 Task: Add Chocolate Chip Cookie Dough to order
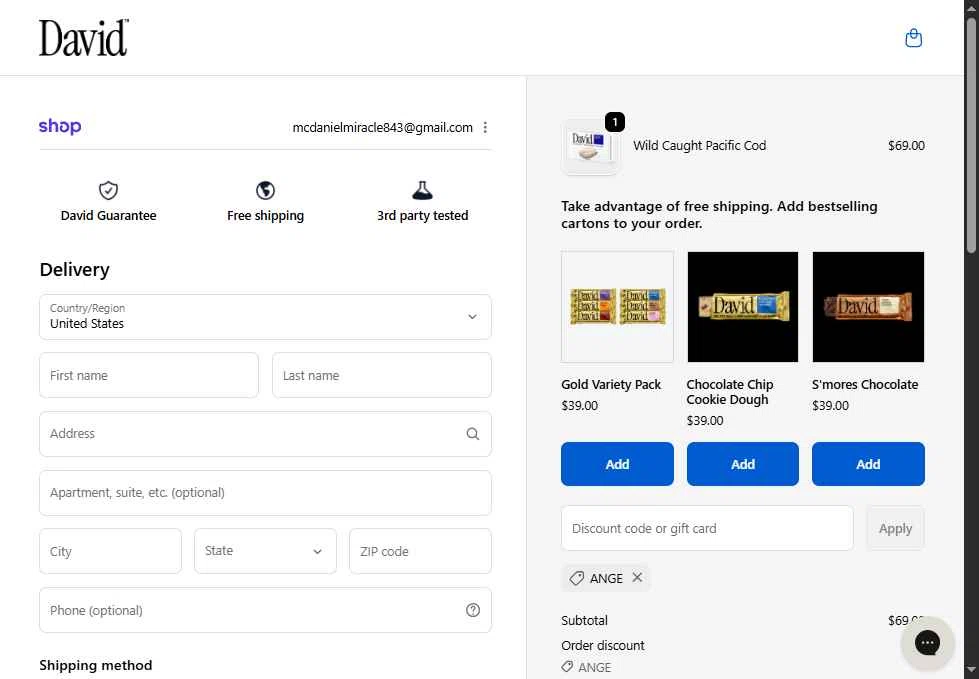pyautogui.click(x=742, y=464)
